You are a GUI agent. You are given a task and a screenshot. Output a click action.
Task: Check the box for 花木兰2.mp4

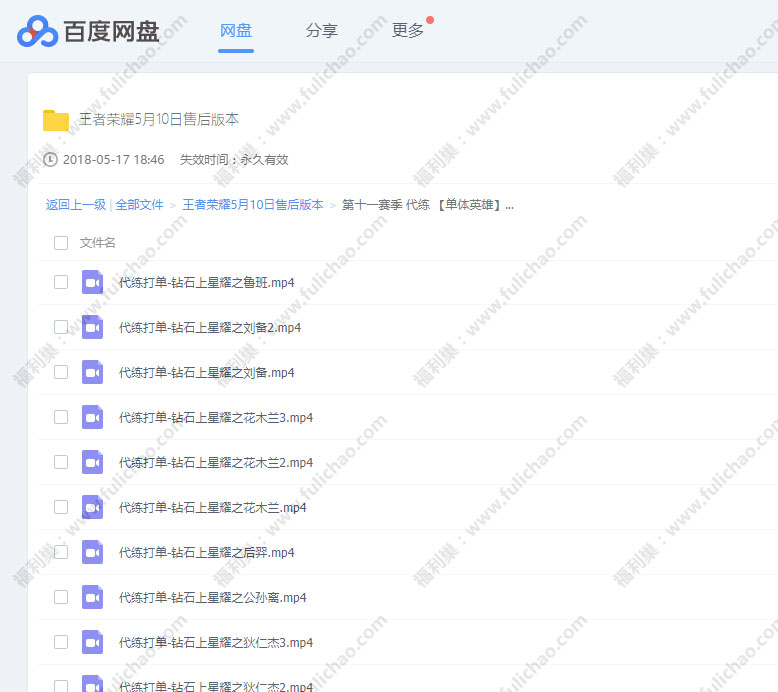tap(61, 462)
